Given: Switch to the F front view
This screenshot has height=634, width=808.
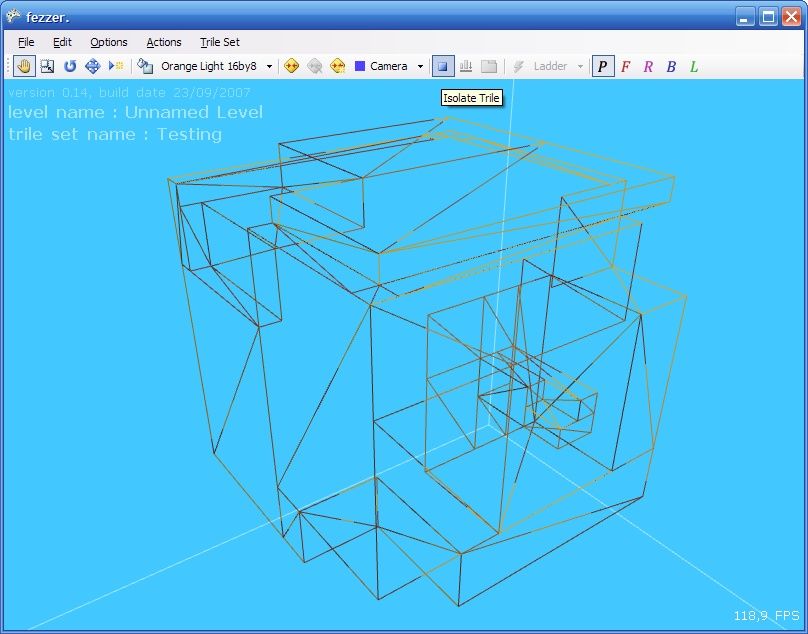Looking at the screenshot, I should (x=625, y=66).
